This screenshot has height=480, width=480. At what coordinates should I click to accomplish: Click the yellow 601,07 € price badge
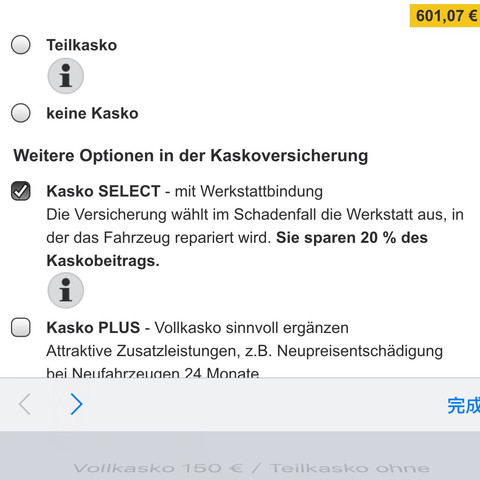coord(445,16)
